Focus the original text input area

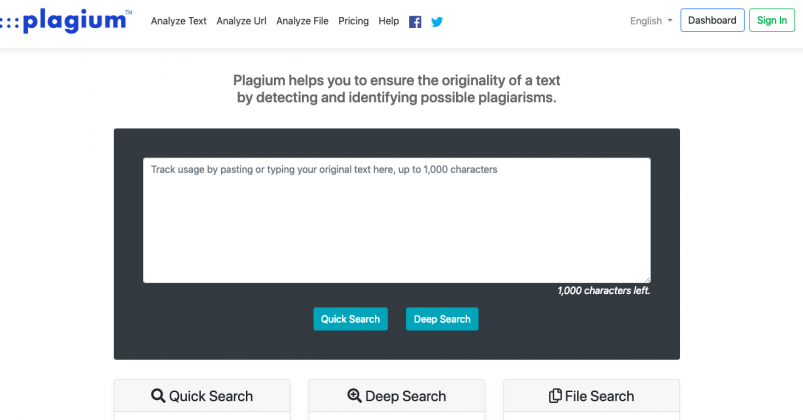click(397, 220)
